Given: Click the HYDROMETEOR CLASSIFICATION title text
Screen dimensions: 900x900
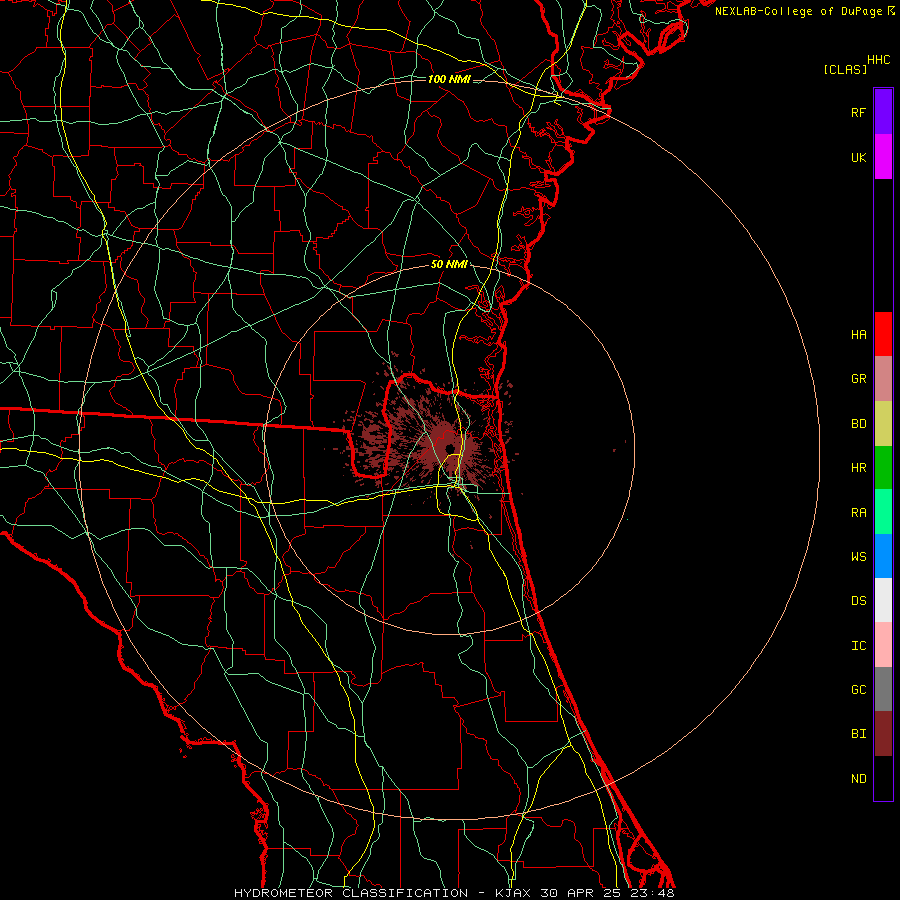Looking at the screenshot, I should click(x=351, y=893).
